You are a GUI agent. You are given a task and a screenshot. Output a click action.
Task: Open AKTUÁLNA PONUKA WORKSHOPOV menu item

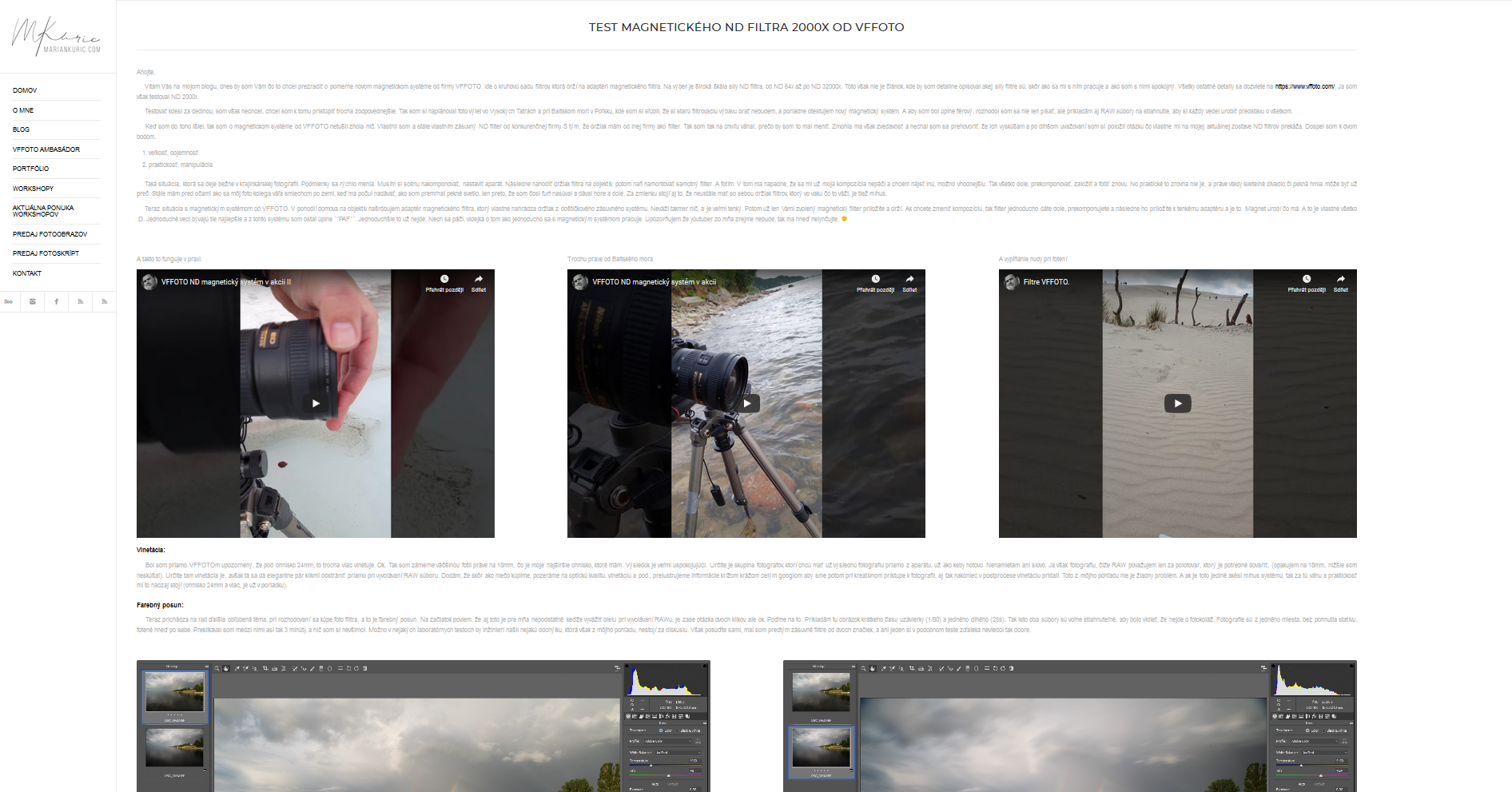pyautogui.click(x=43, y=211)
